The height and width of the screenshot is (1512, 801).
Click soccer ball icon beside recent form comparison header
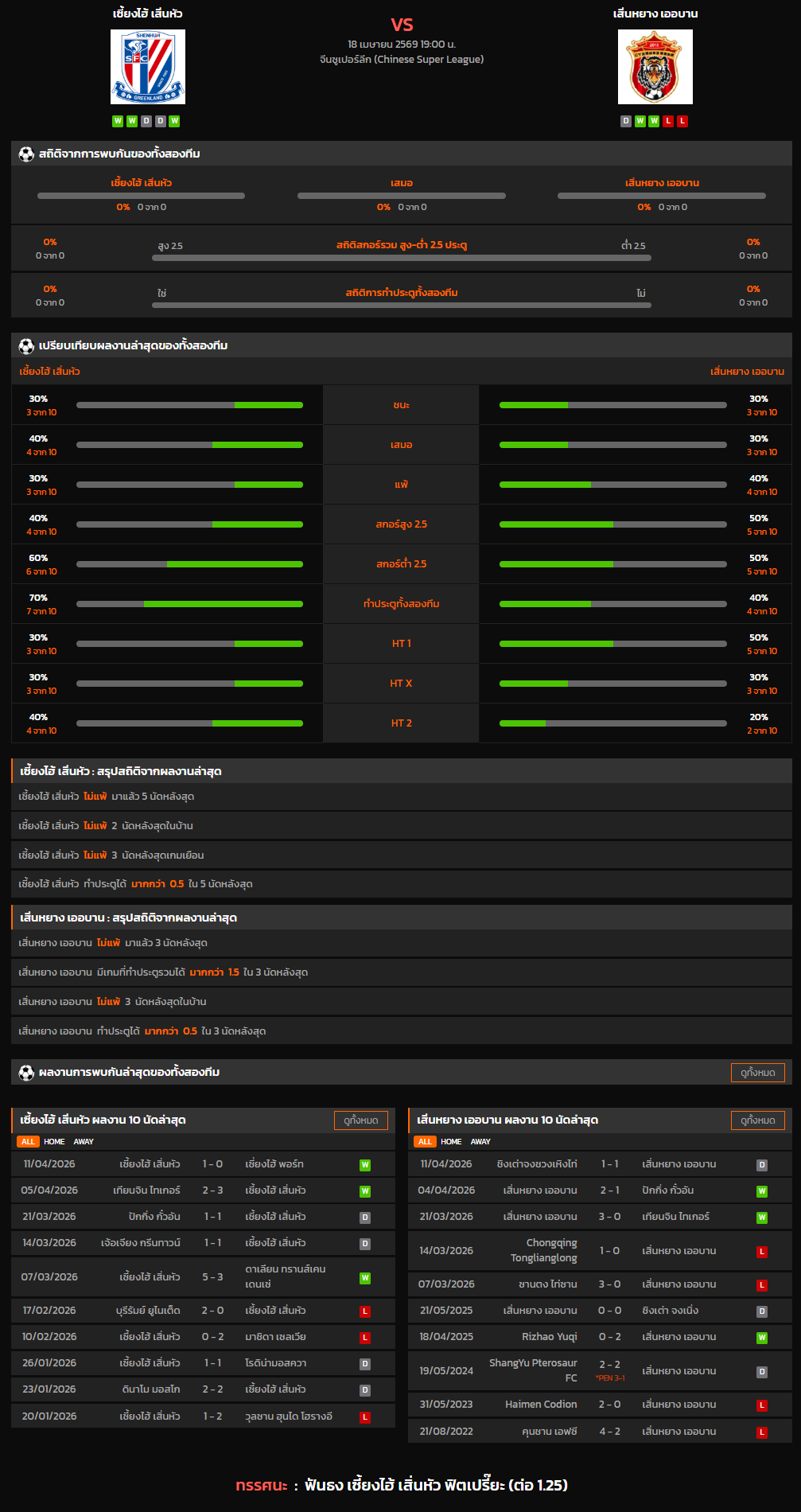point(26,346)
